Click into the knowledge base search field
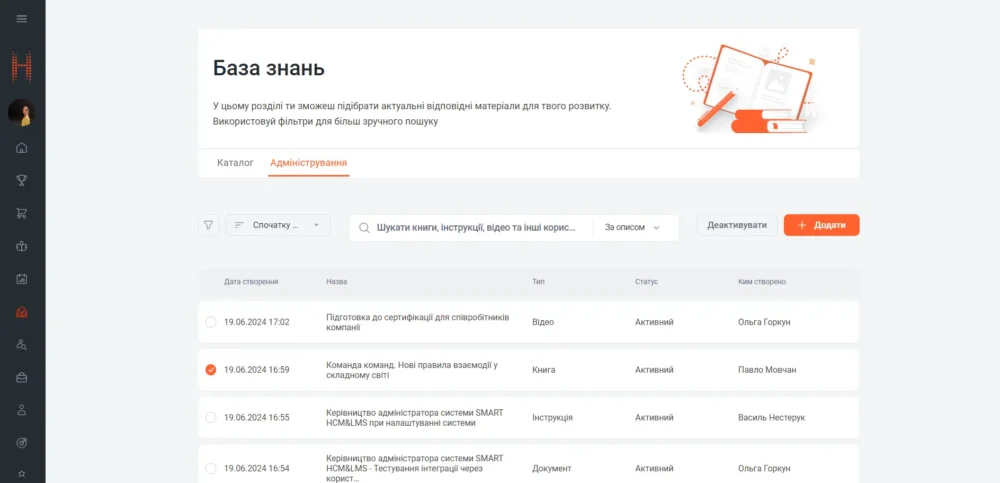The width and height of the screenshot is (1000, 483). [x=476, y=227]
